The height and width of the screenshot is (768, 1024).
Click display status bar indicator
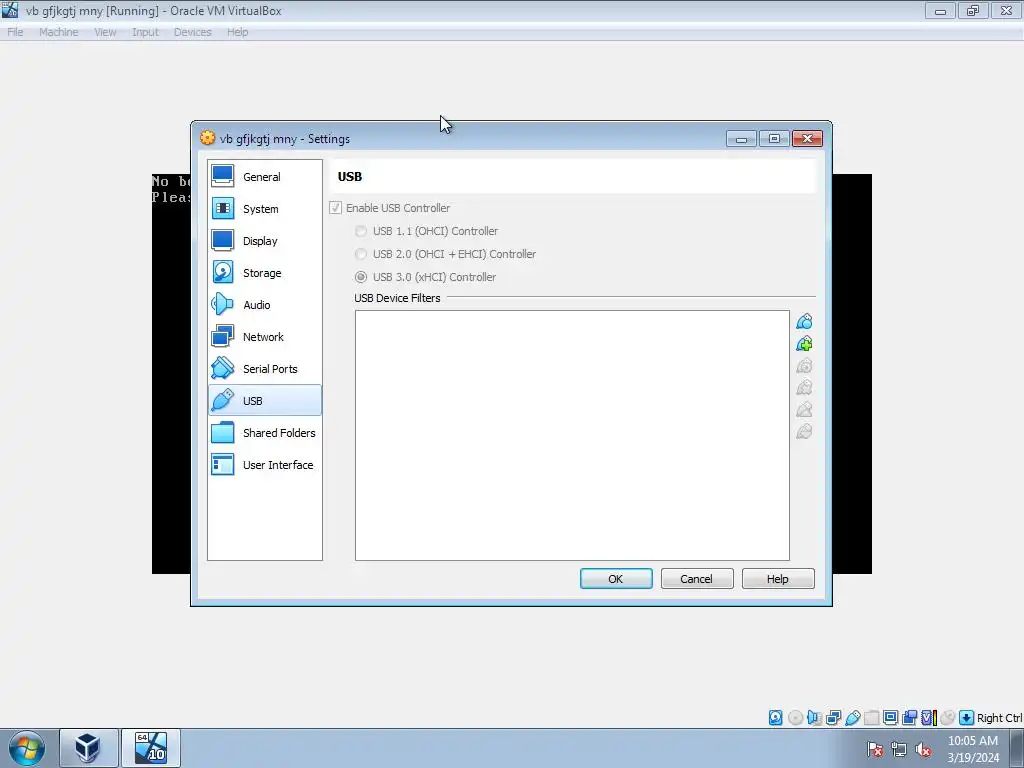pos(890,718)
